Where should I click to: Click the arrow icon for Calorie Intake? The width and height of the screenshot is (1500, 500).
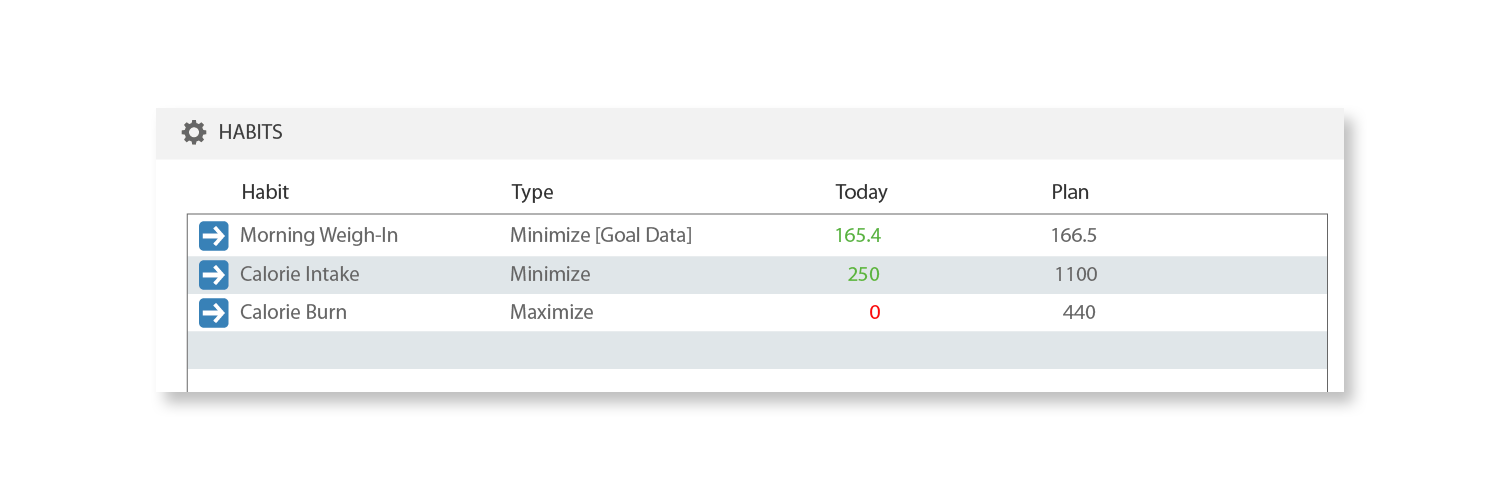click(x=214, y=274)
